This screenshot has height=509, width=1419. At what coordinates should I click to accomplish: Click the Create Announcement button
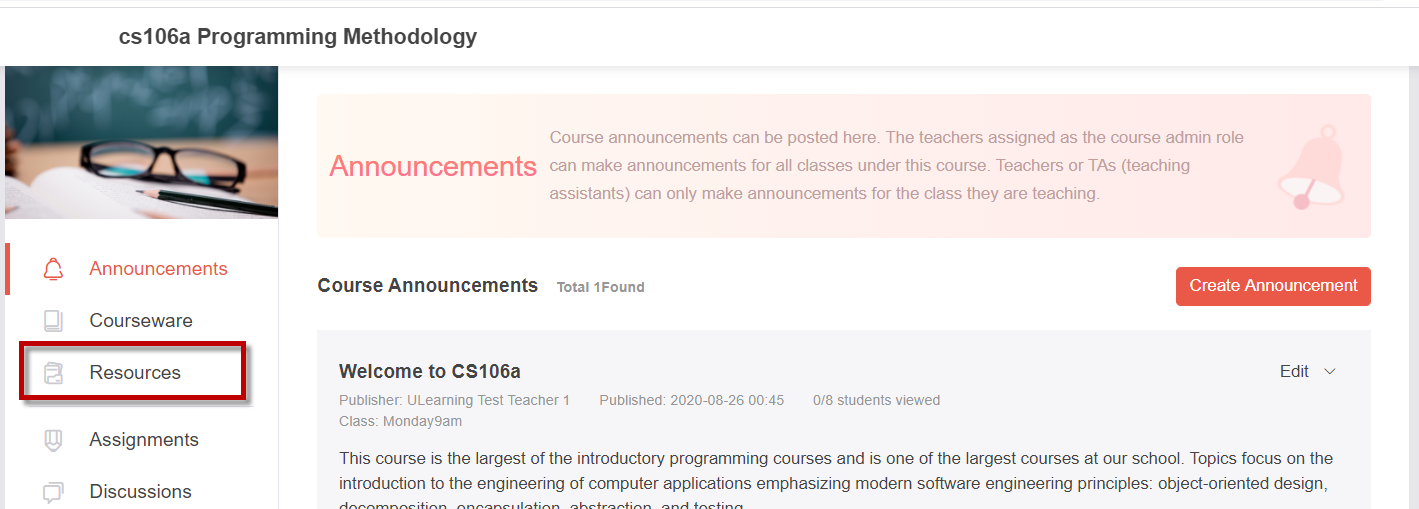click(1273, 286)
